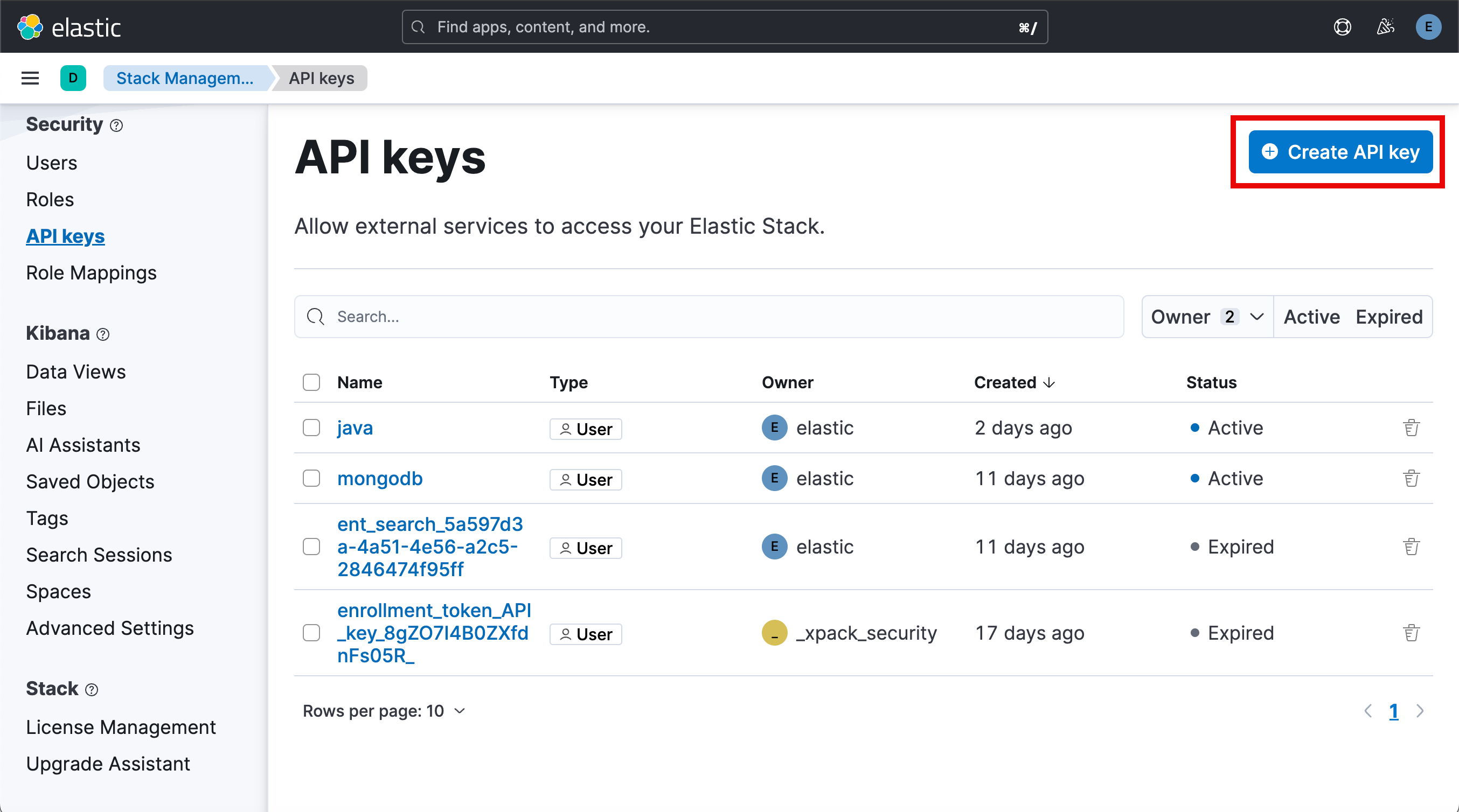1459x812 pixels.
Task: Open the navigation hamburger menu
Action: tap(30, 78)
